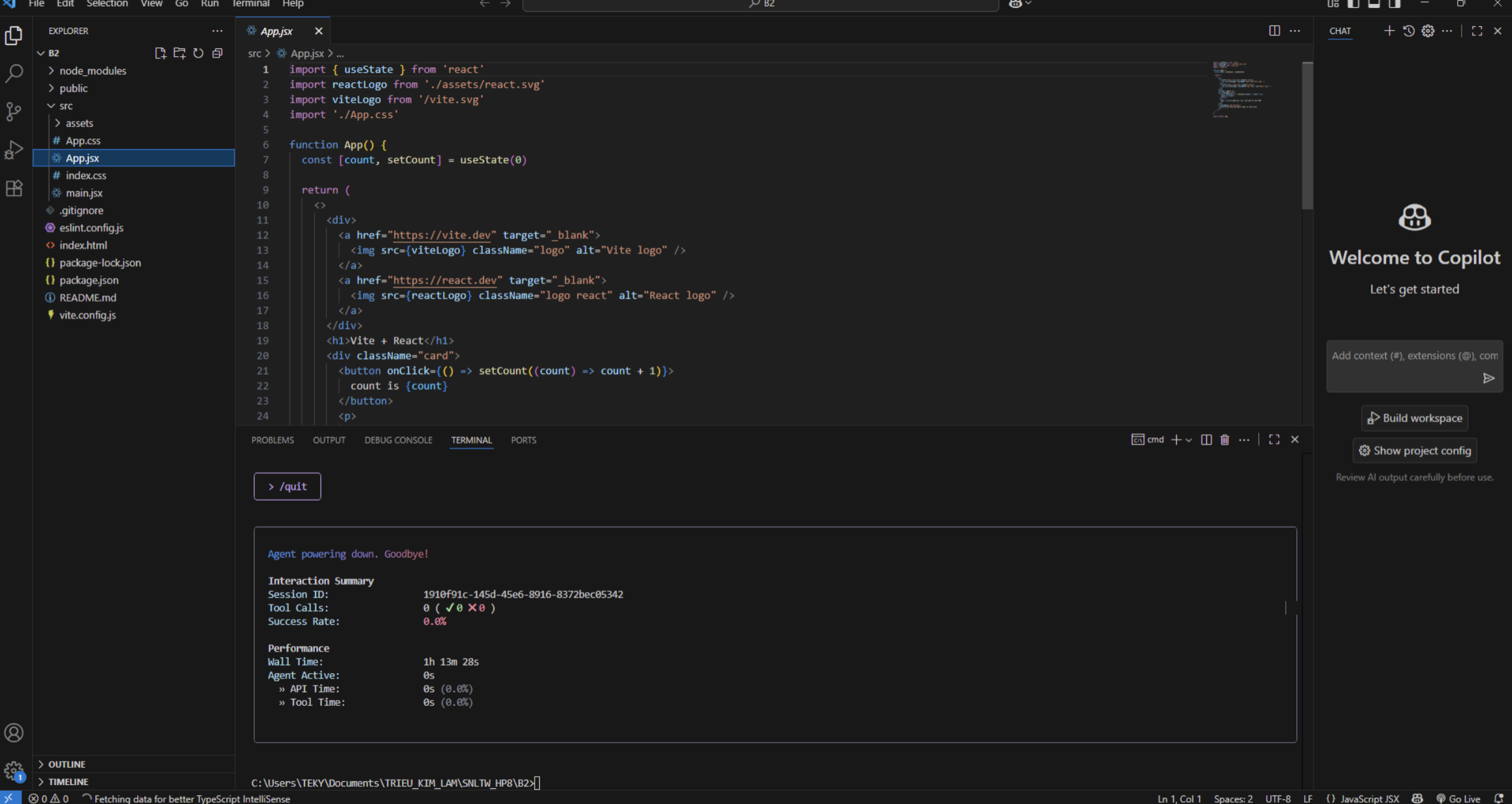1512x804 pixels.
Task: Expand the node_modules folder
Action: point(92,71)
